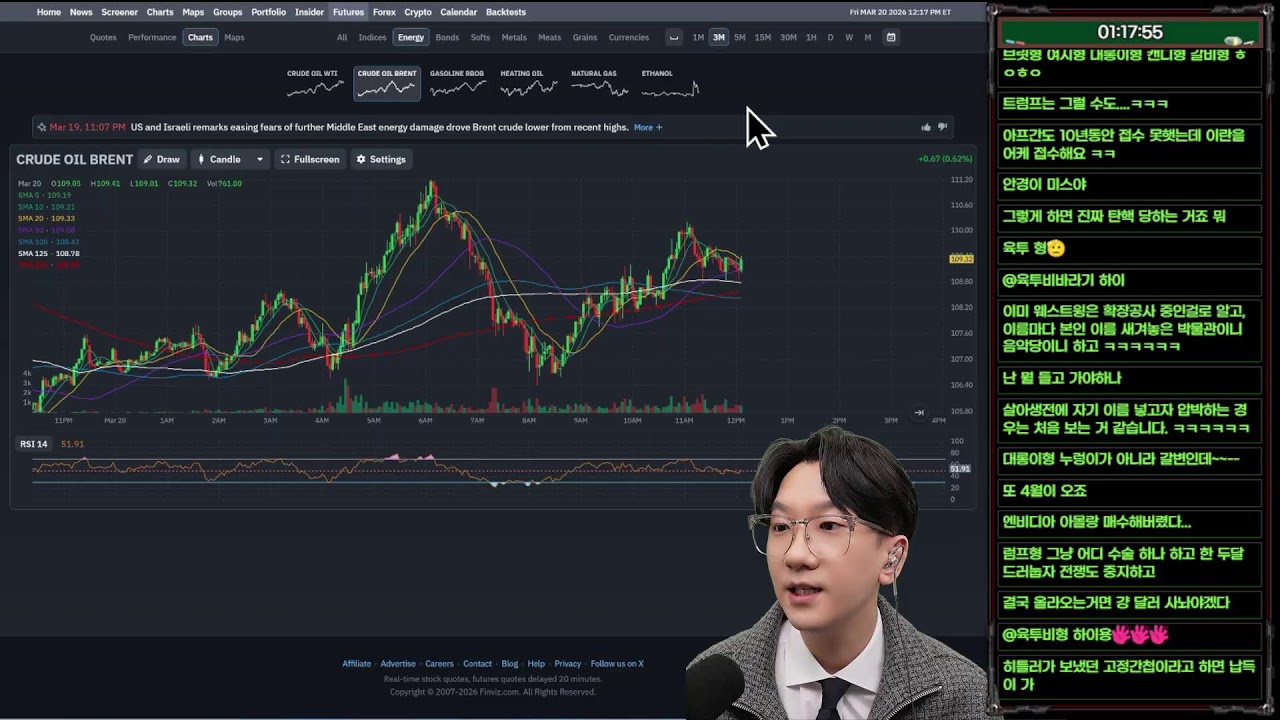Switch to daily D timeframe
The image size is (1280, 720).
(x=830, y=37)
